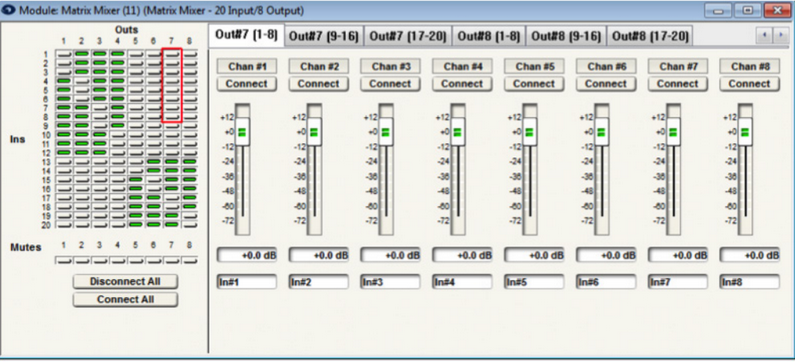Viewport: 795px width, 362px height.
Task: Click the Chan #4 button
Action: 462,66
